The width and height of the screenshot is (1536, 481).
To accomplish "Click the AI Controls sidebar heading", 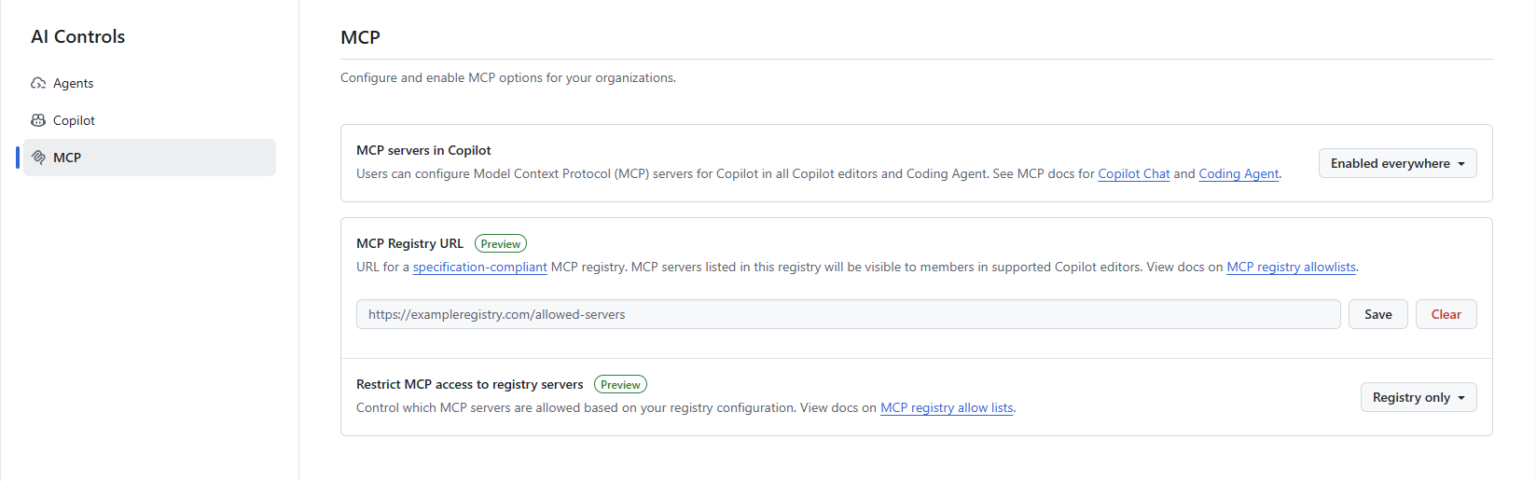I will point(78,37).
